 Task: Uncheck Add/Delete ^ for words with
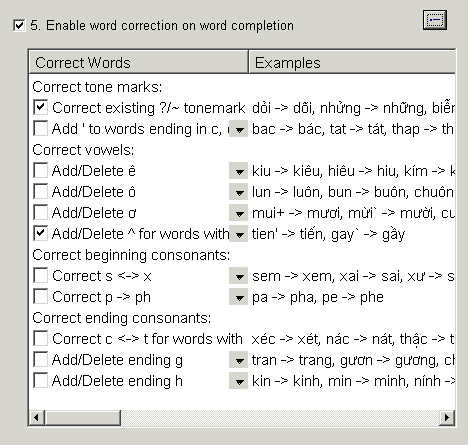(x=40, y=233)
